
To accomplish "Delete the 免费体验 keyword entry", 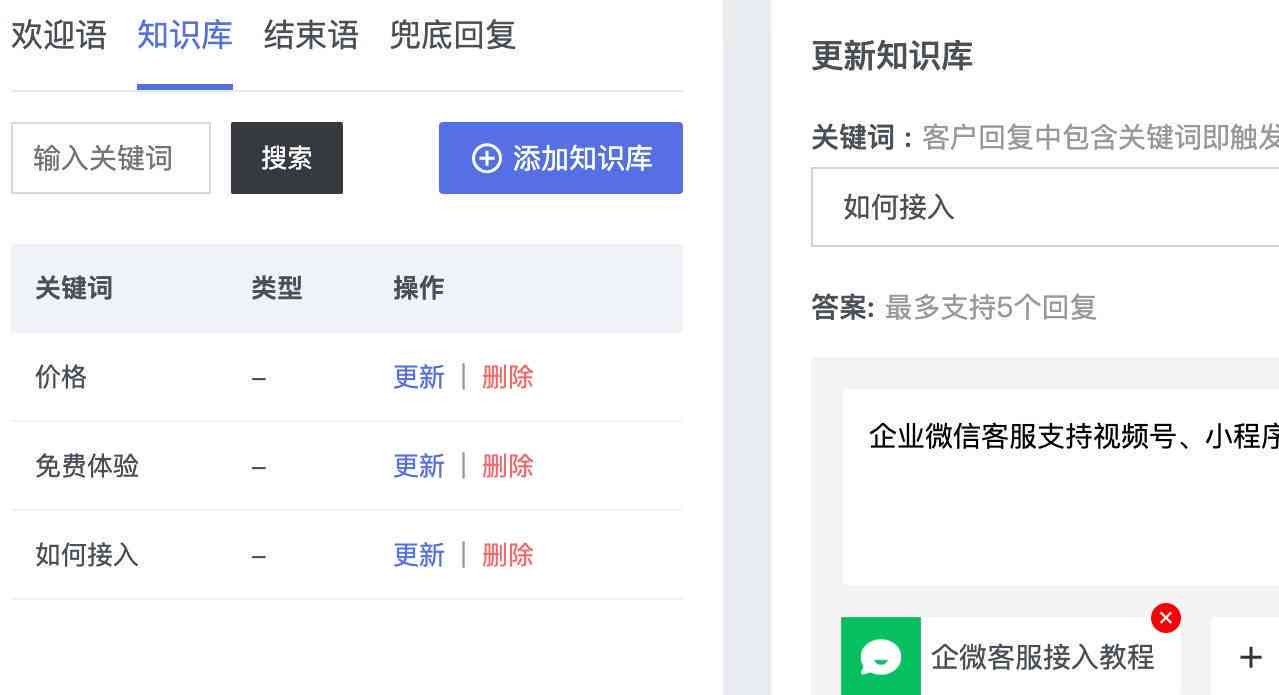I will 508,466.
